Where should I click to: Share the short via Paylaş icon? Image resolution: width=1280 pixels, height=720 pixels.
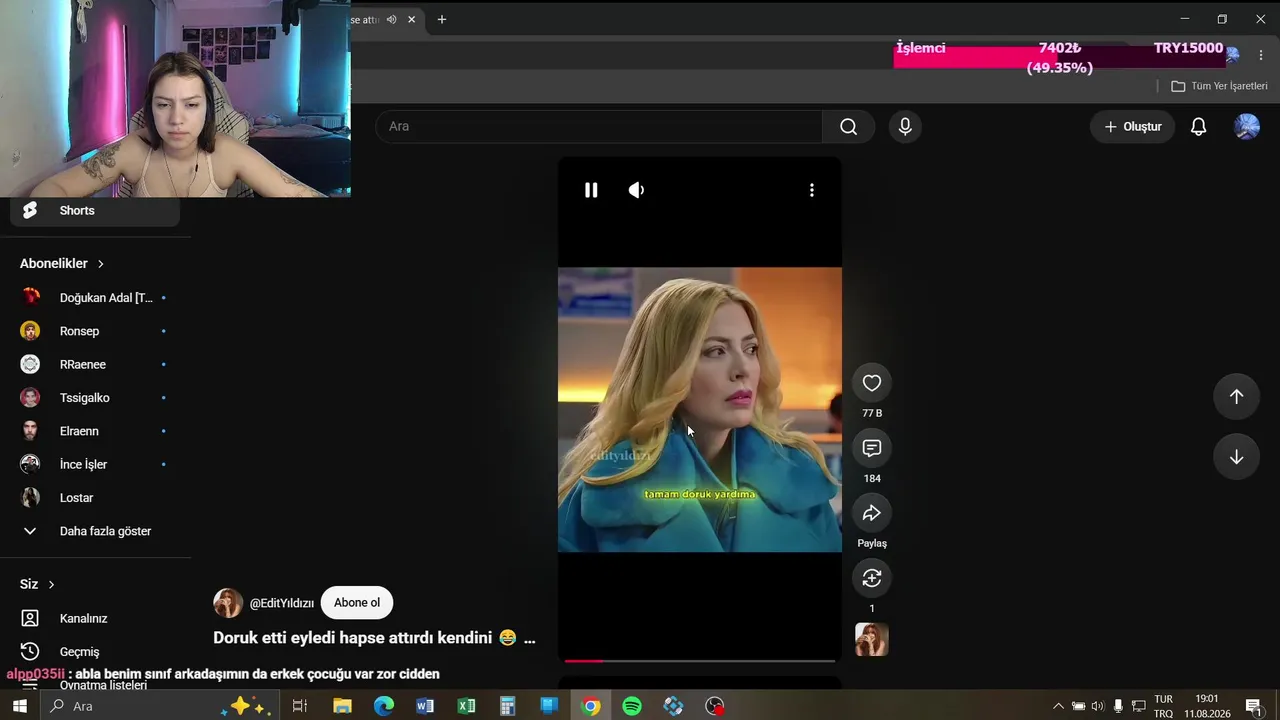872,513
